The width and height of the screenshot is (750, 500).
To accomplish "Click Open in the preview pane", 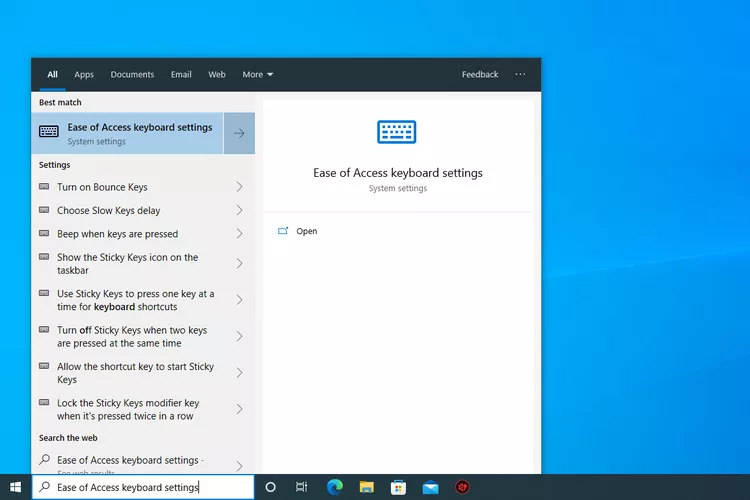I will 307,231.
